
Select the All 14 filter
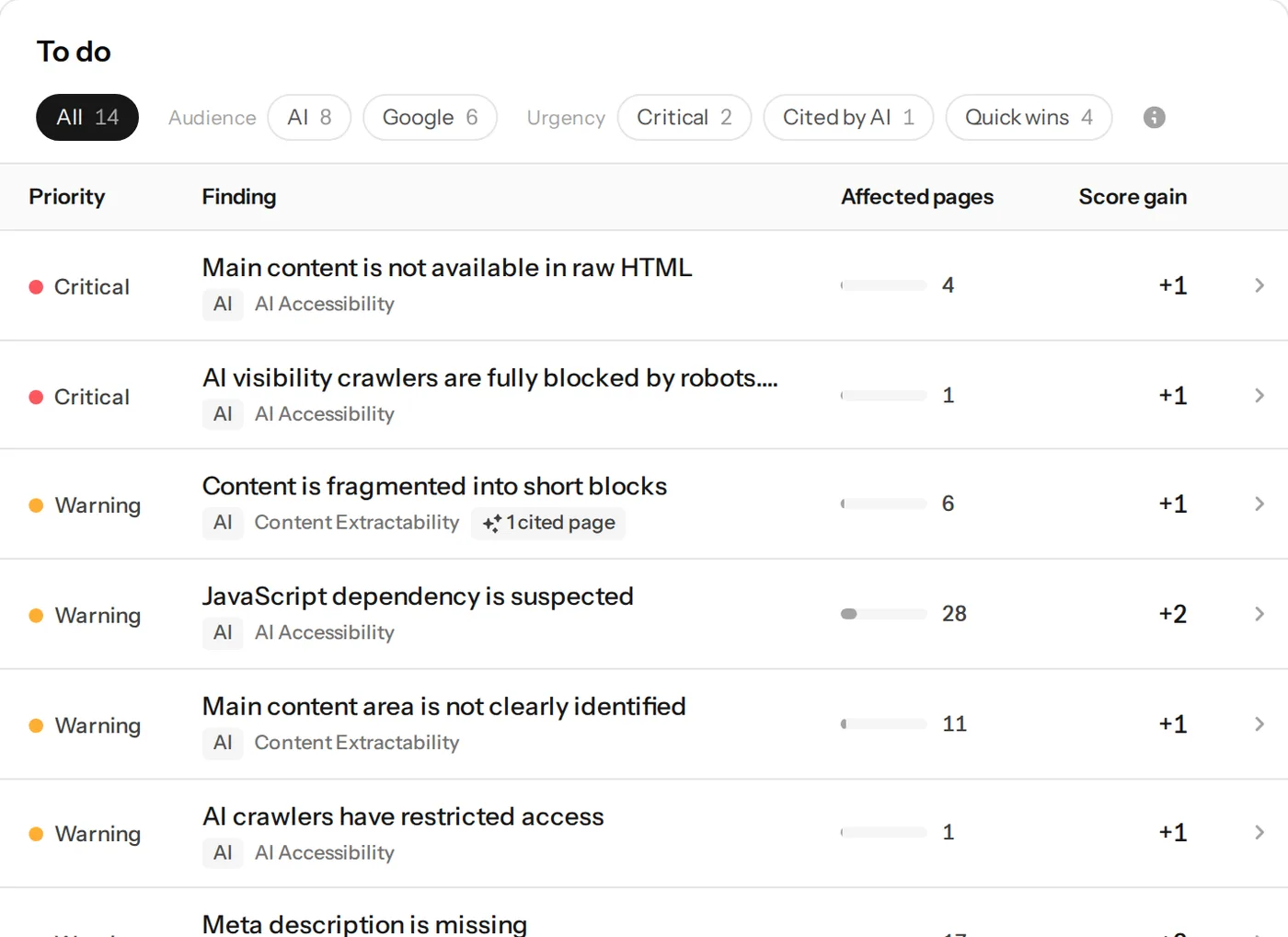(87, 118)
